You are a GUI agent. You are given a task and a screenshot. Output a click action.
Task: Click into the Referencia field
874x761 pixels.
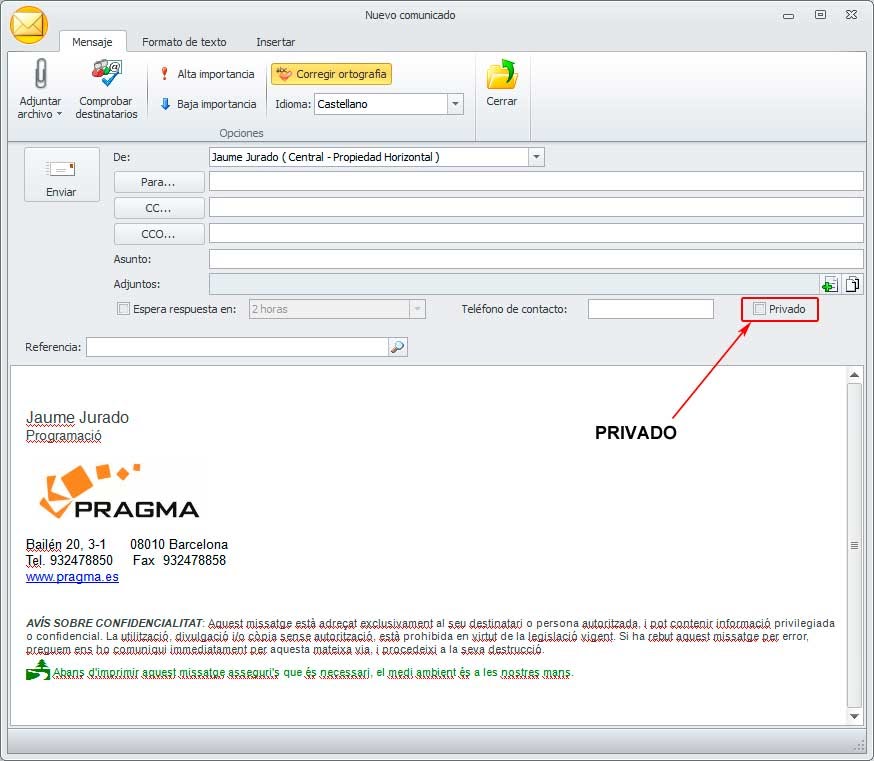coord(237,347)
